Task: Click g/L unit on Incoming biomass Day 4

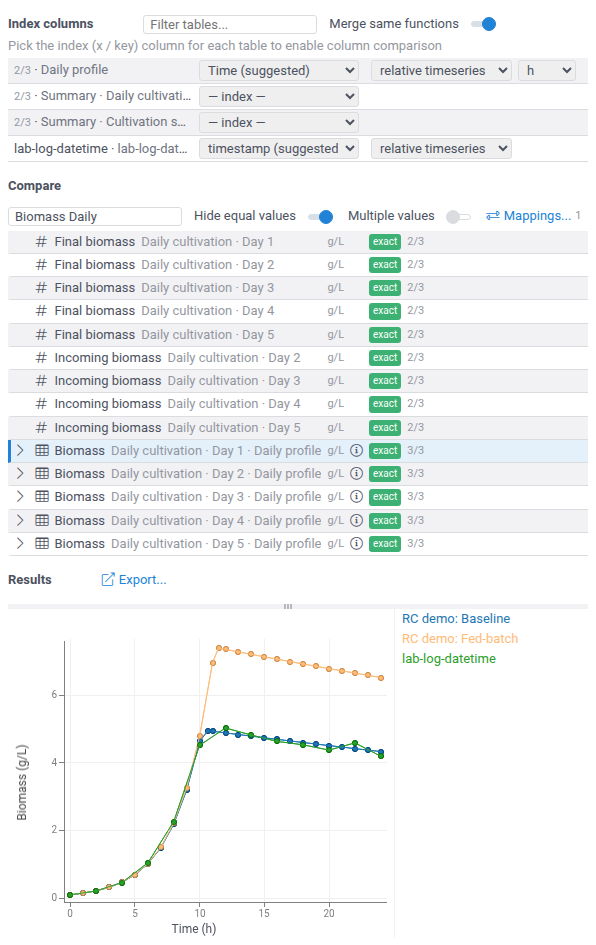Action: coord(336,403)
